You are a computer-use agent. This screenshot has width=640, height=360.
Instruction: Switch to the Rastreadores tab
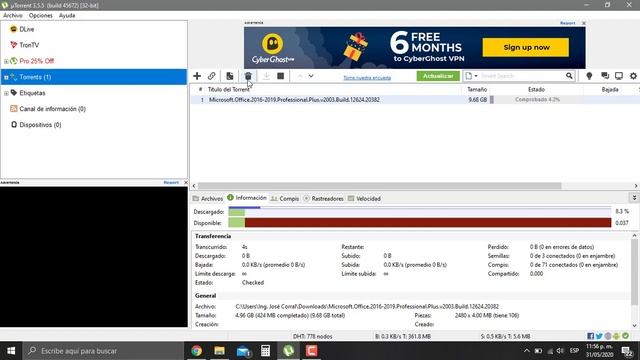point(324,198)
